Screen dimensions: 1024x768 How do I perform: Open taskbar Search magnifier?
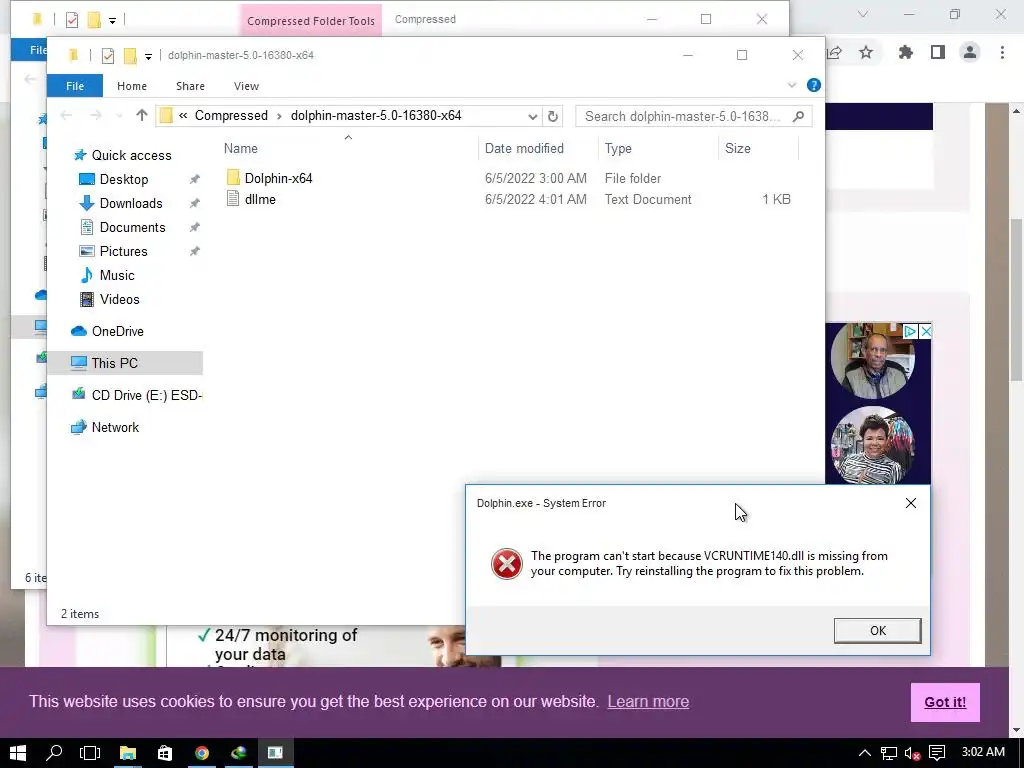click(x=54, y=753)
